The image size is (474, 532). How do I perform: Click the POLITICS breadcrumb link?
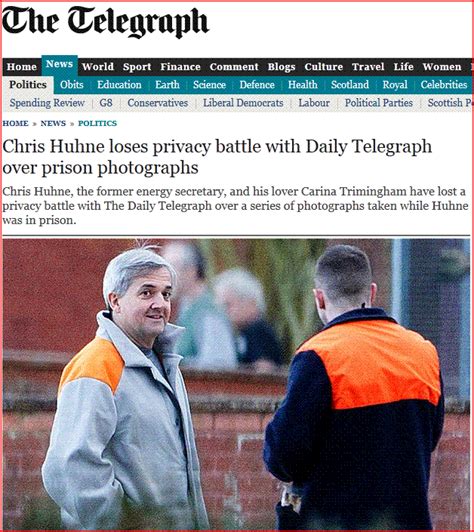point(98,123)
